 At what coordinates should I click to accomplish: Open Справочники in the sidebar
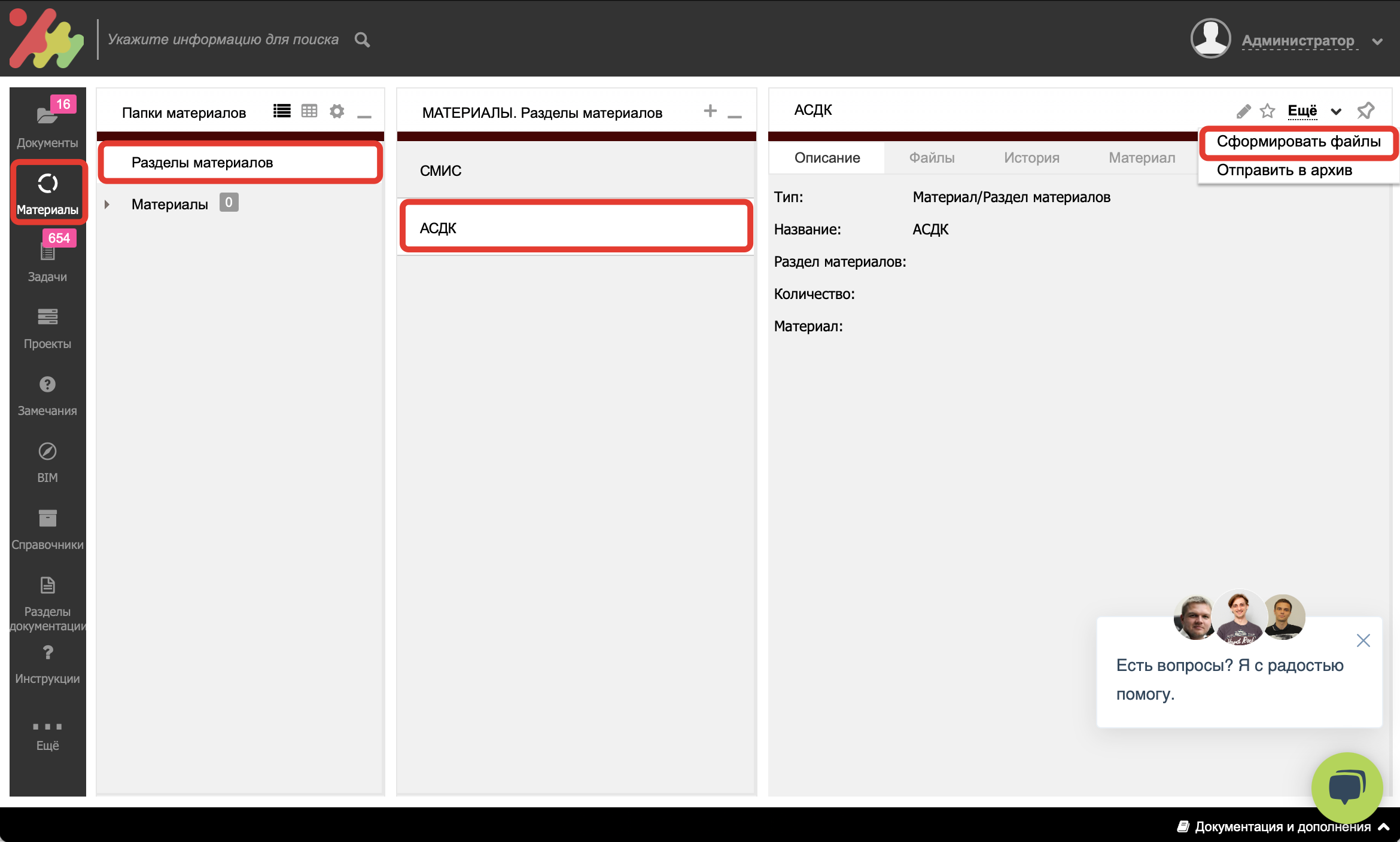(x=47, y=528)
